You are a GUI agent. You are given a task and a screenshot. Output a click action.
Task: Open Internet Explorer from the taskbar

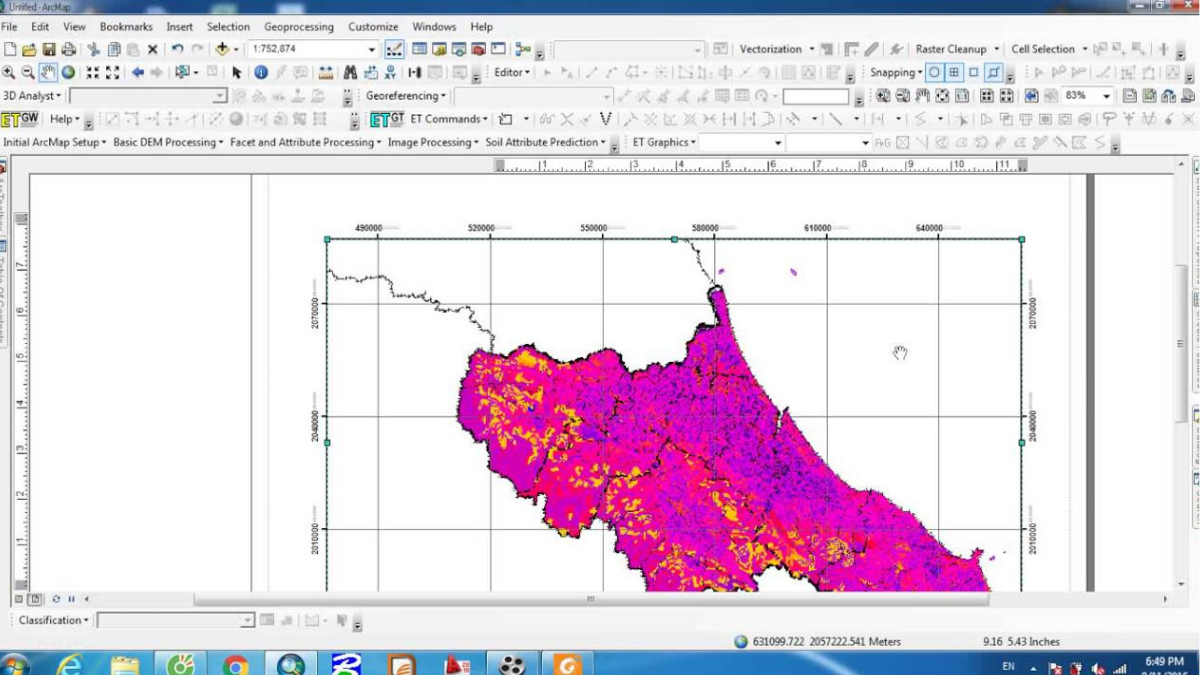(x=70, y=665)
